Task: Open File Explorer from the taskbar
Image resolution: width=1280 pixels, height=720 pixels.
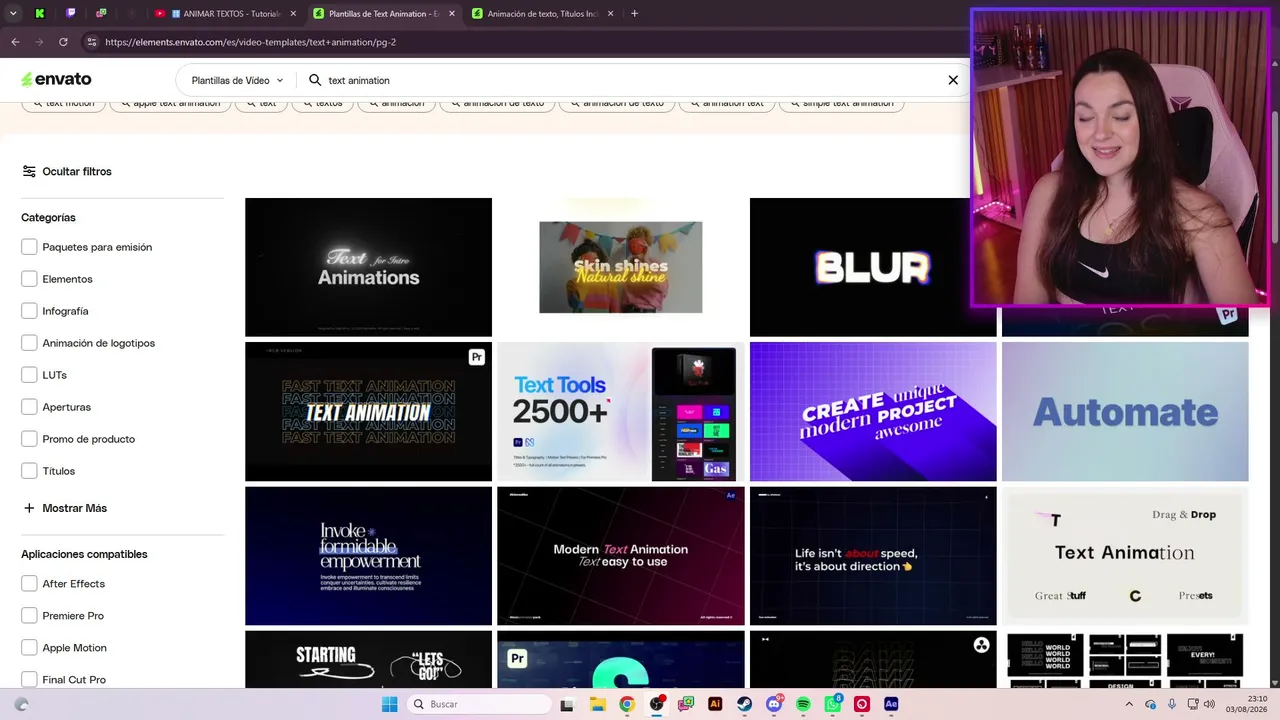Action: pyautogui.click(x=597, y=704)
